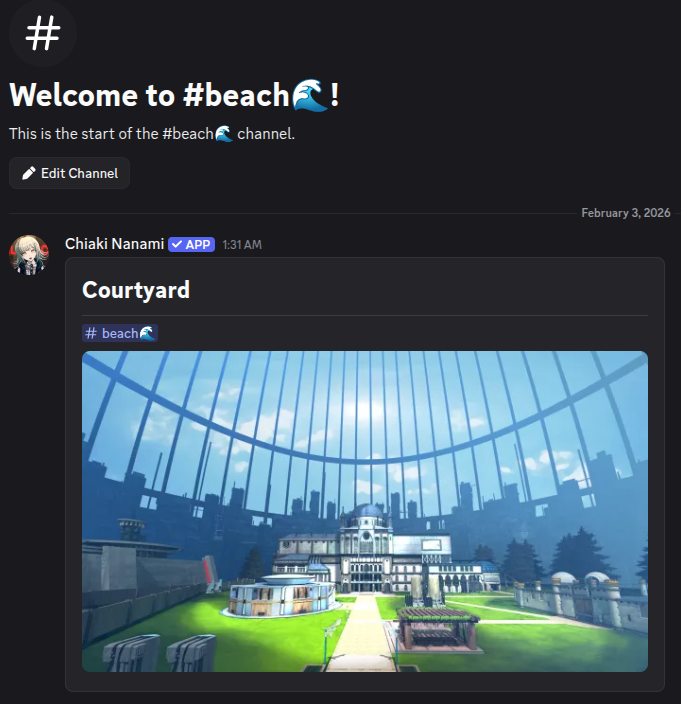This screenshot has width=681, height=704.
Task: Open the Edit Channel button
Action: pos(70,173)
